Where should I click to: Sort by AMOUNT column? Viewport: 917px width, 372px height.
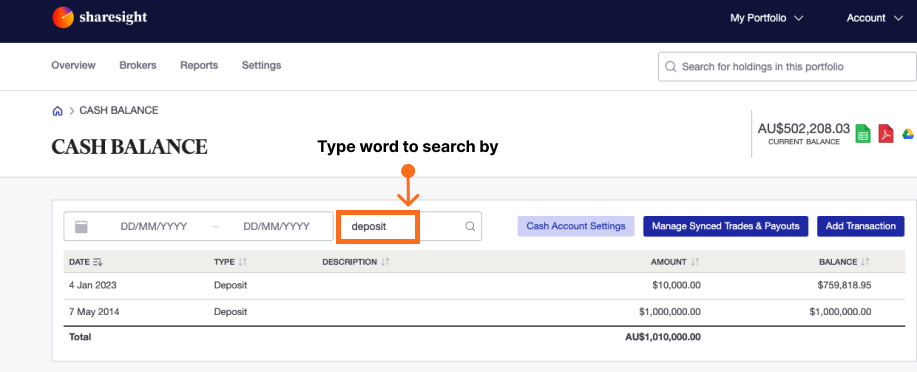pos(675,262)
